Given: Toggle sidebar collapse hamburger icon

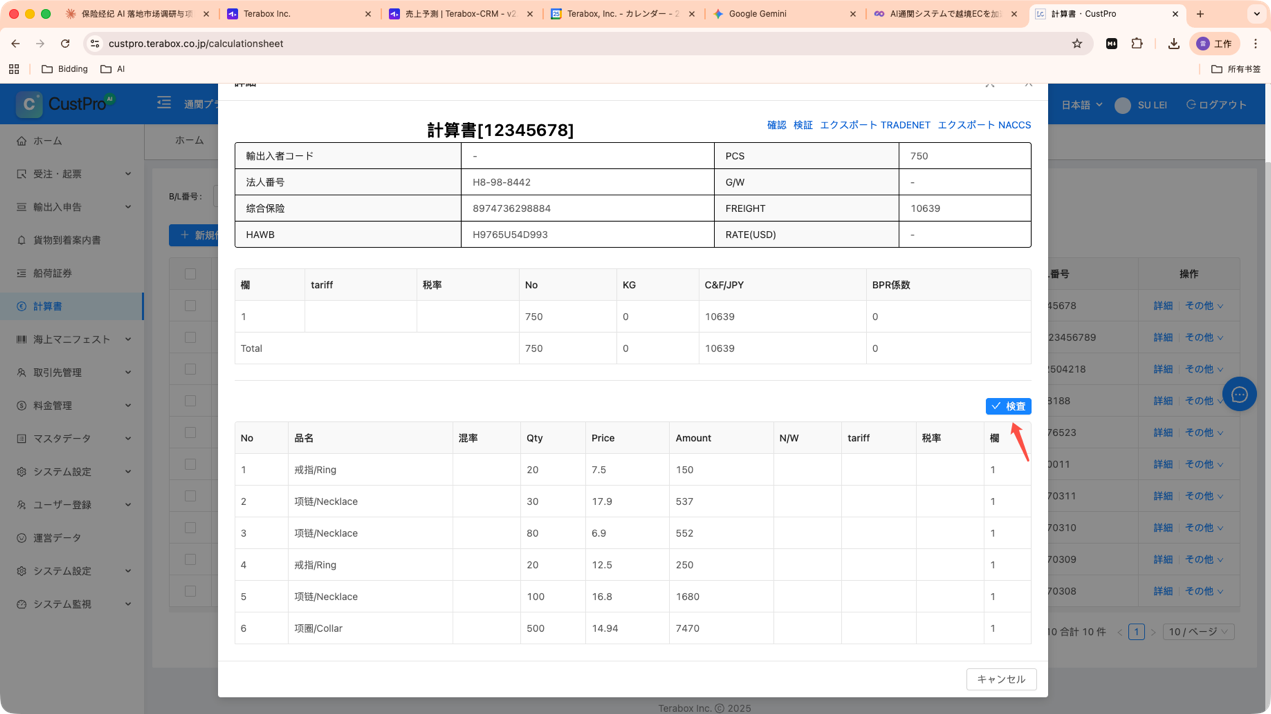Looking at the screenshot, I should (164, 103).
